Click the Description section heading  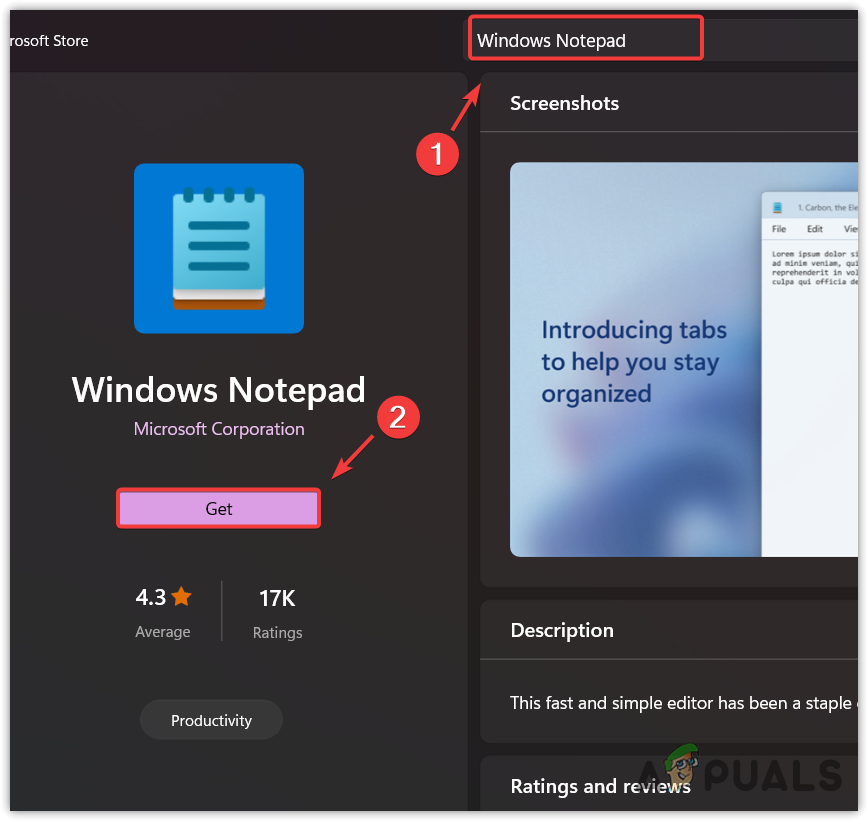coord(562,630)
